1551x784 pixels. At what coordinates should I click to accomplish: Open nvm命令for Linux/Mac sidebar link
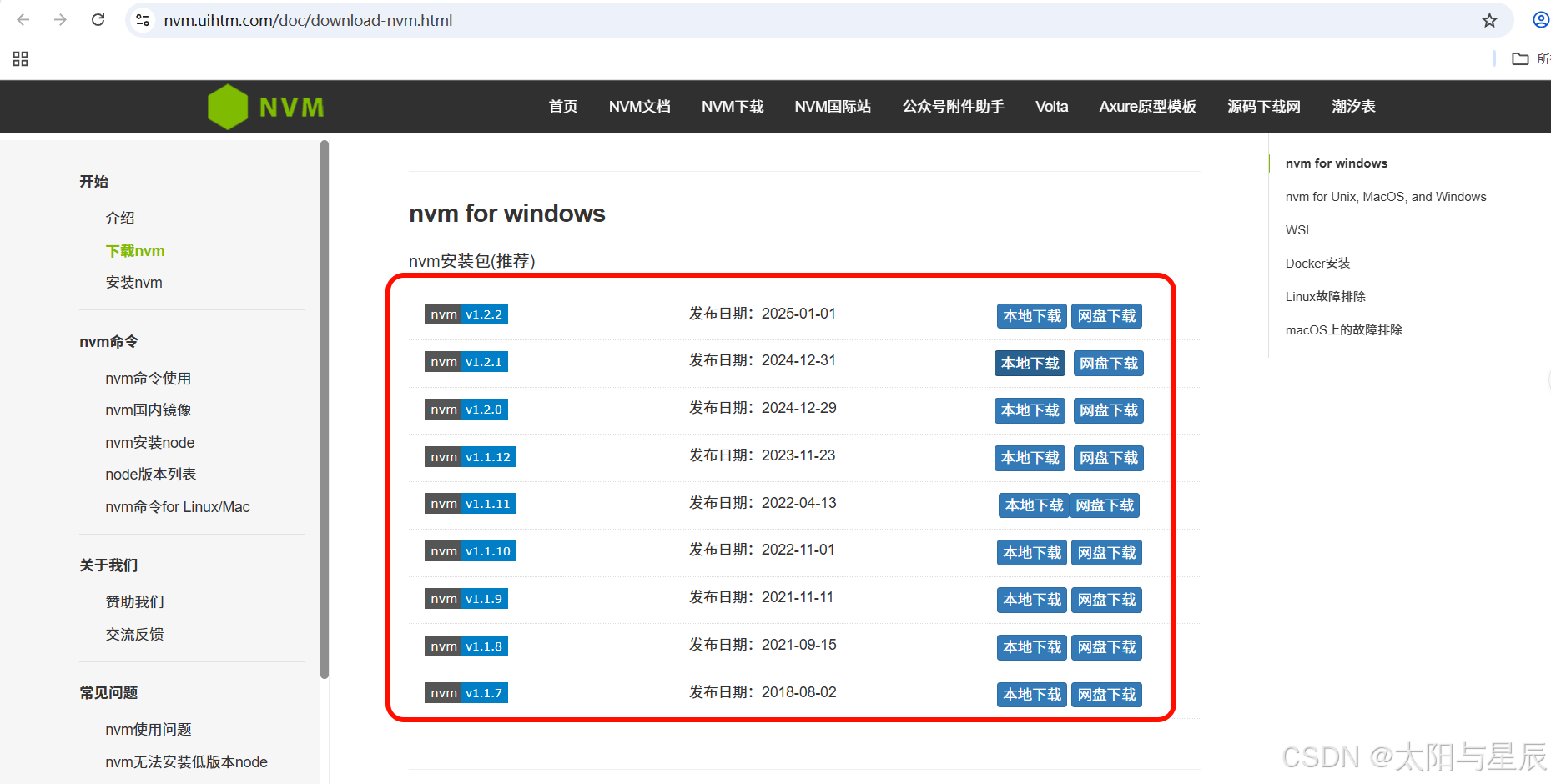coord(177,507)
